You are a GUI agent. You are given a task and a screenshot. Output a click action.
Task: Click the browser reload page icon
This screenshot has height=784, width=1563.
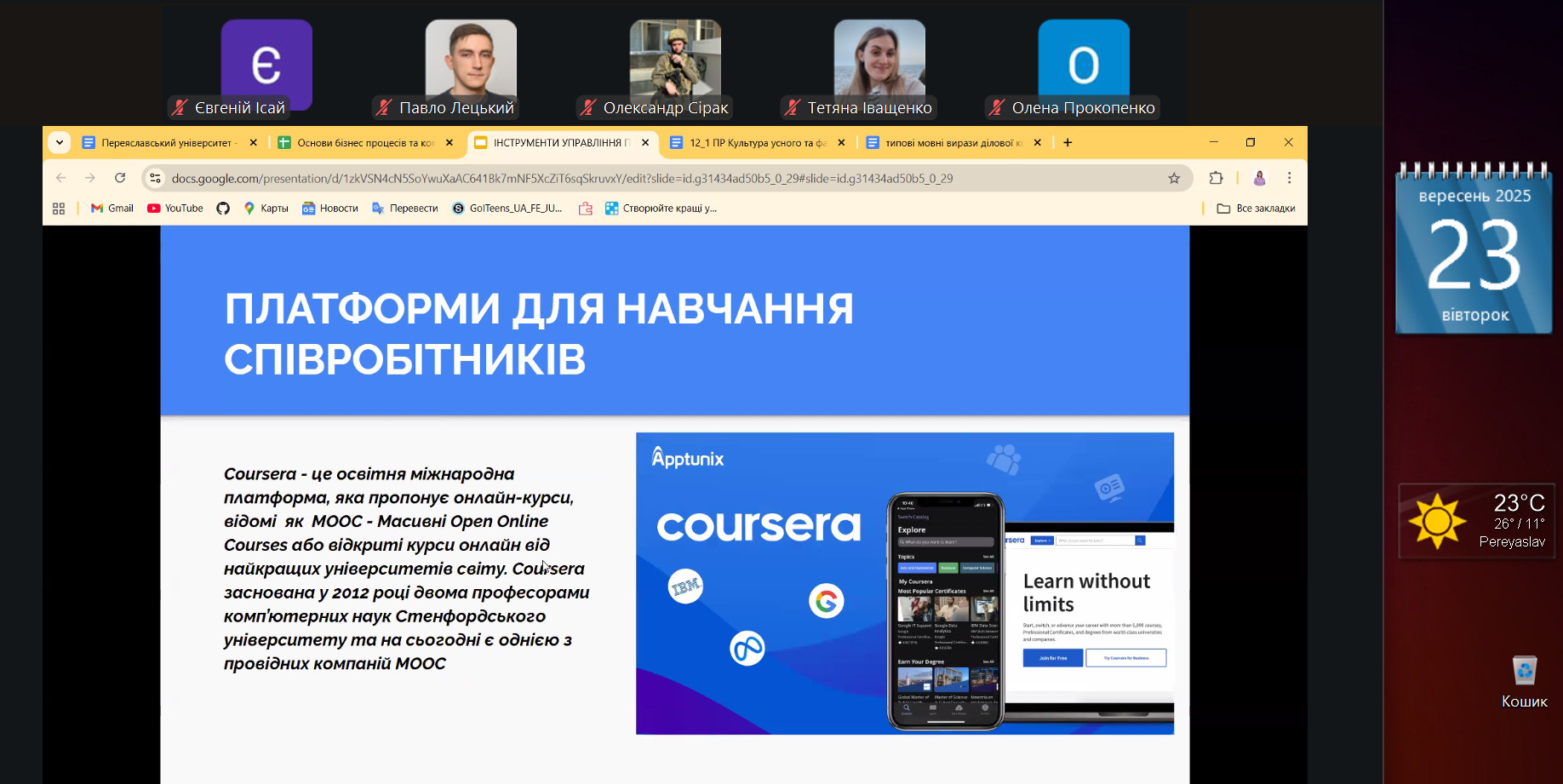120,178
